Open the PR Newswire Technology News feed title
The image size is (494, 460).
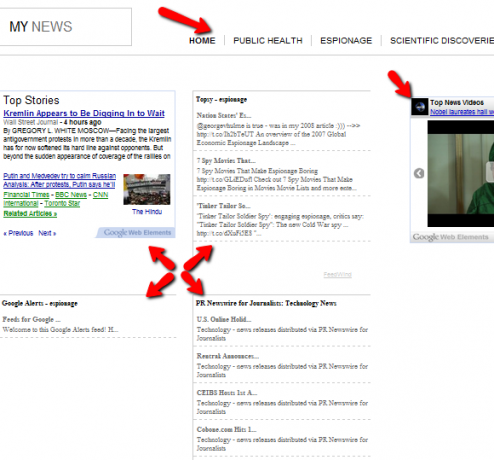tap(266, 303)
